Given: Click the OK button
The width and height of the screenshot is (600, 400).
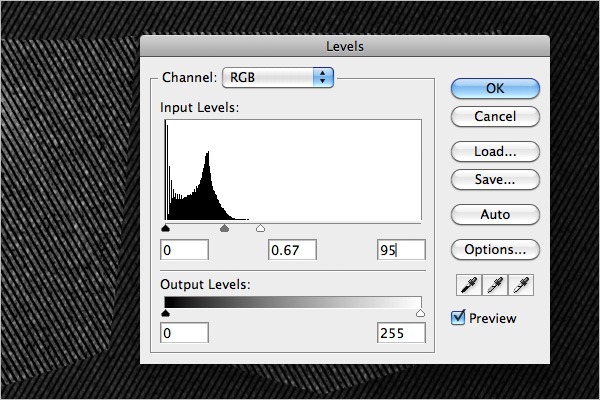Looking at the screenshot, I should pos(495,88).
